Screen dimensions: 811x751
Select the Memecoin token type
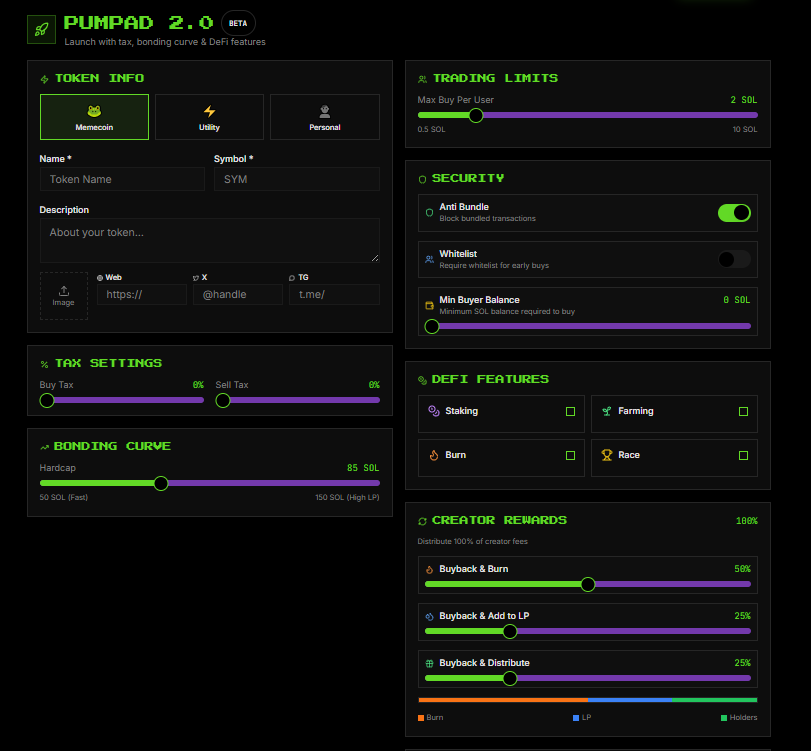94,117
